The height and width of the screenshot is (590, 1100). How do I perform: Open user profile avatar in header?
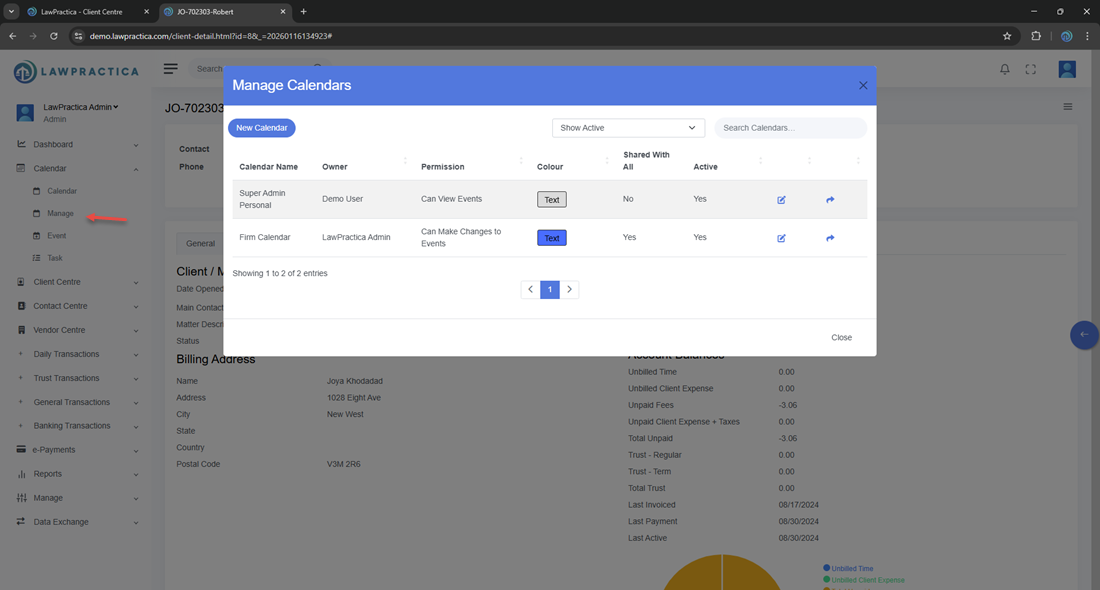click(1067, 69)
